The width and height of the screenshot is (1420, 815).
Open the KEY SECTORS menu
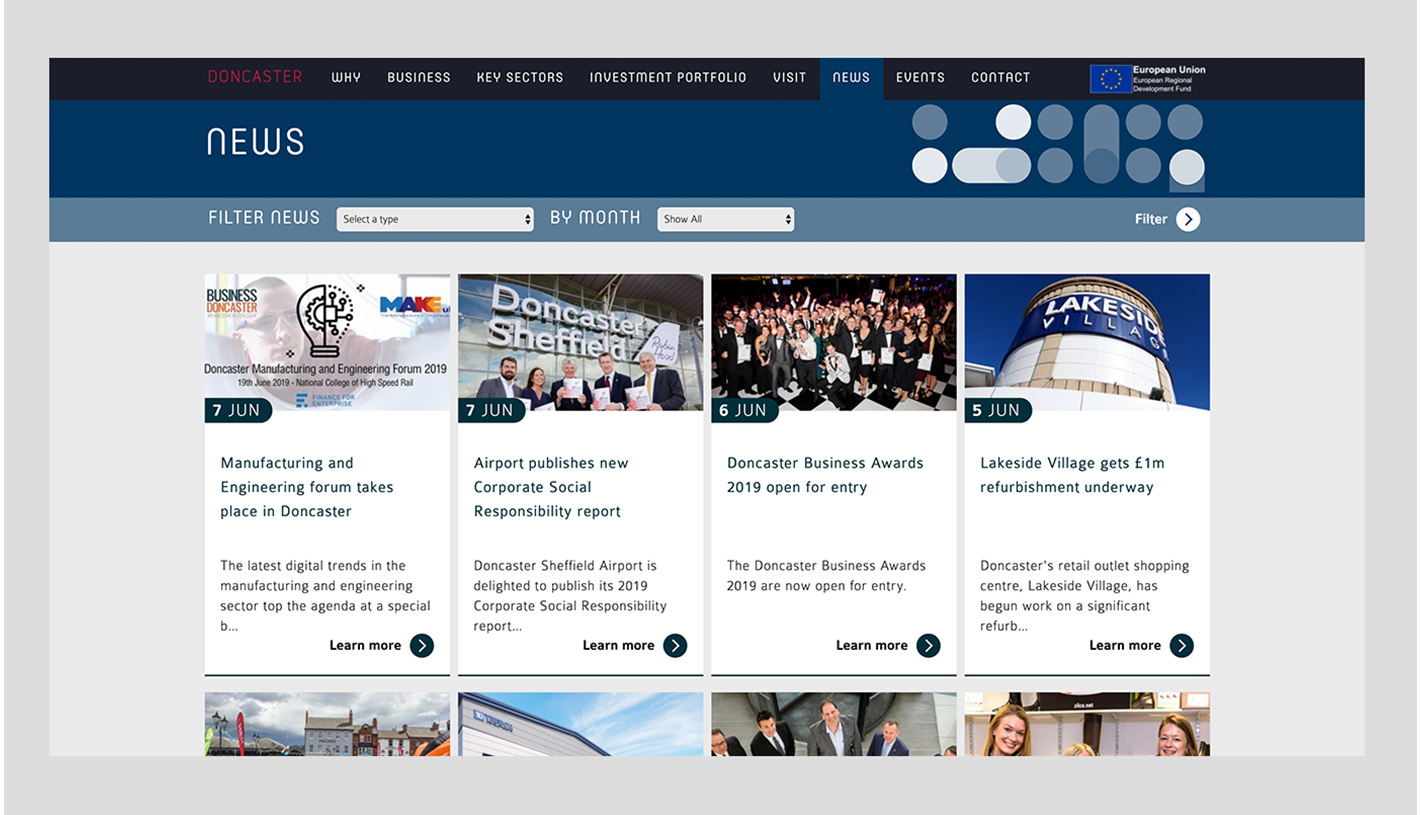tap(520, 78)
